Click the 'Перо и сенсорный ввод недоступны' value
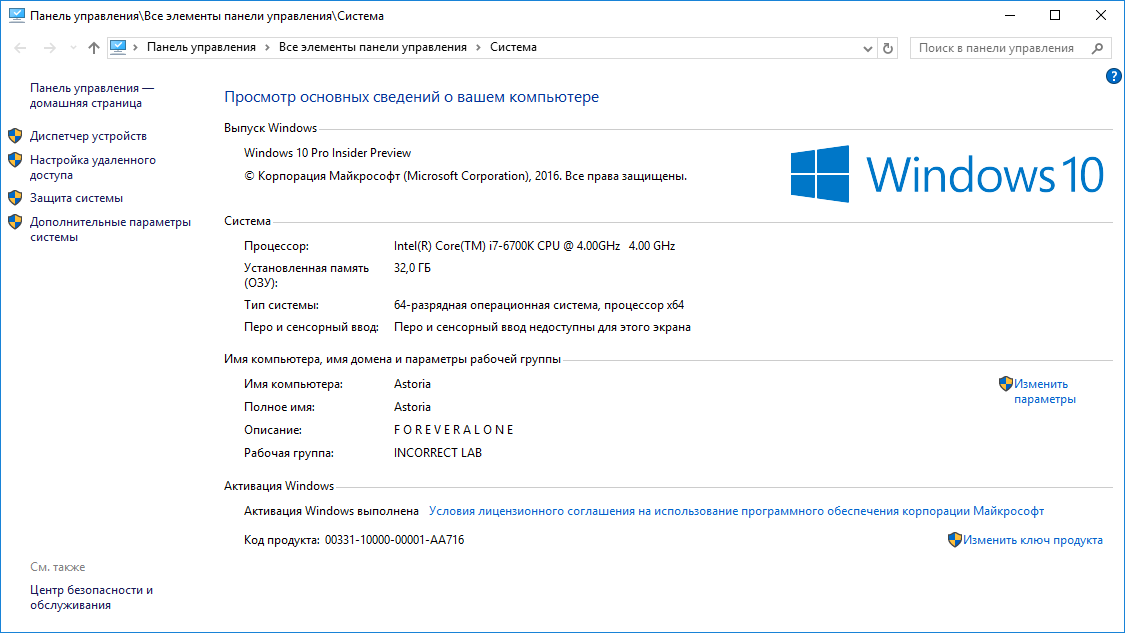 (542, 327)
